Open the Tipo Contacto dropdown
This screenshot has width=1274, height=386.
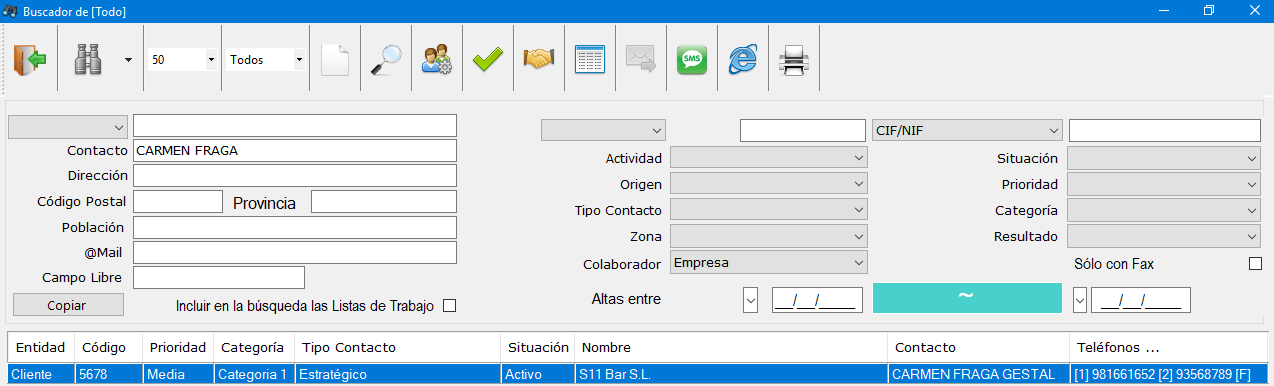click(x=769, y=210)
